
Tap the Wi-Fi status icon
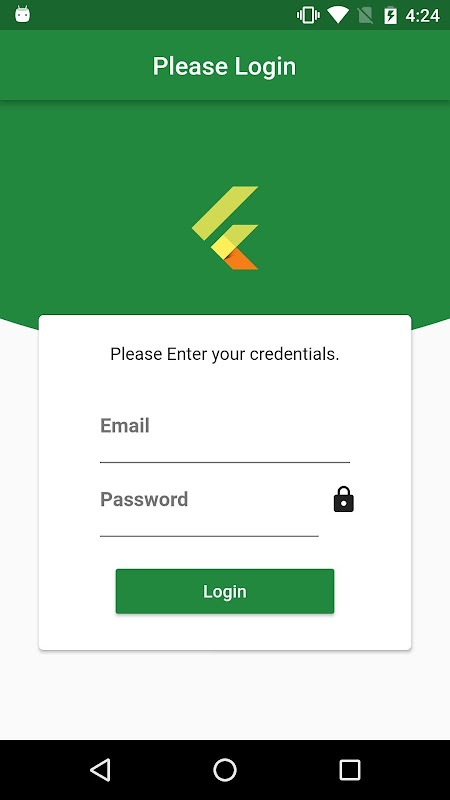click(337, 15)
